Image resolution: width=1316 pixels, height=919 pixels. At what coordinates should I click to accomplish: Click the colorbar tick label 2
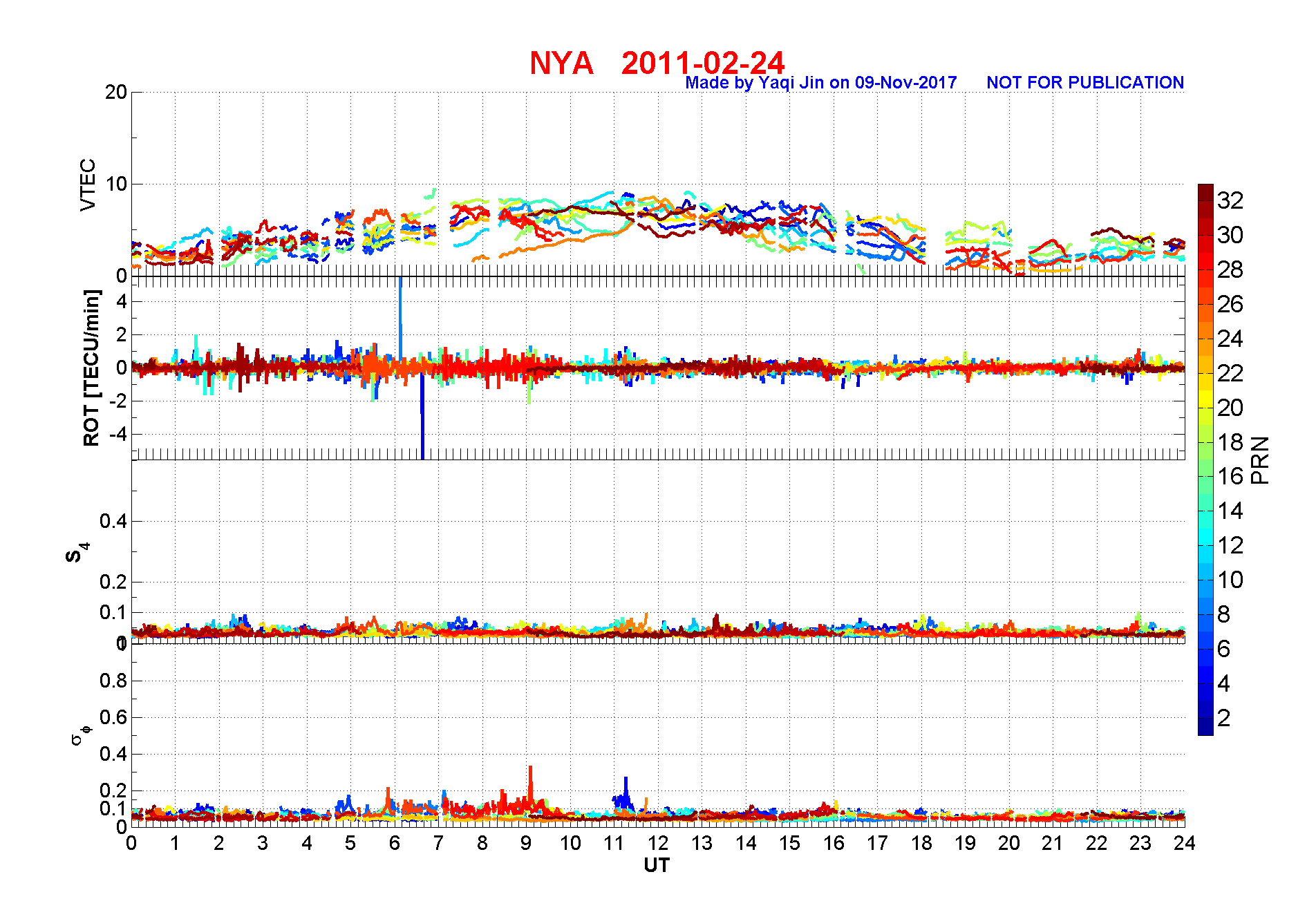[1223, 718]
